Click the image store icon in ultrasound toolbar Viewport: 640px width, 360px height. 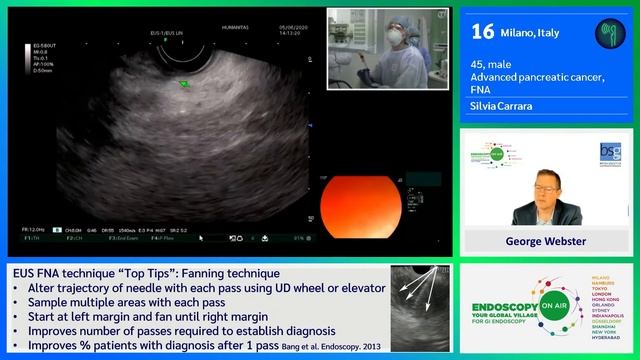(x=236, y=238)
